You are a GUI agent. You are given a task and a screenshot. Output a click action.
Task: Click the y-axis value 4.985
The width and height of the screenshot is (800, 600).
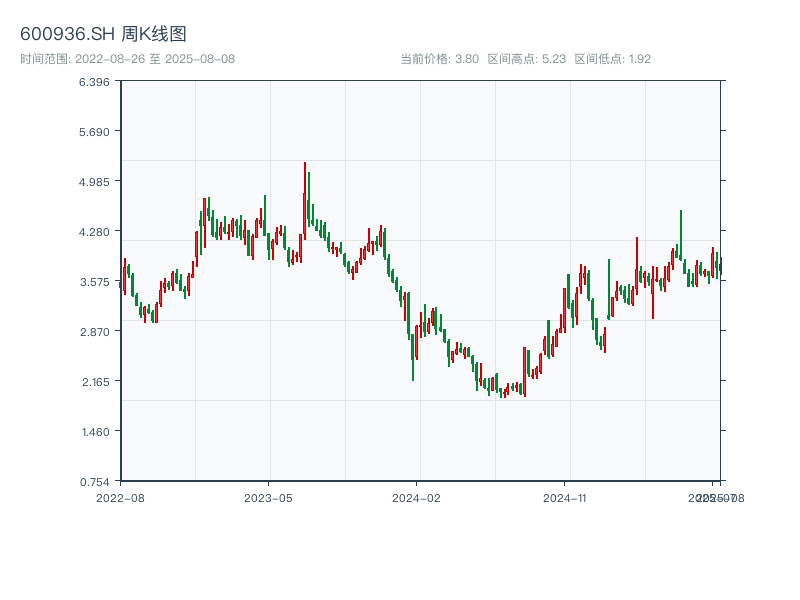94,182
